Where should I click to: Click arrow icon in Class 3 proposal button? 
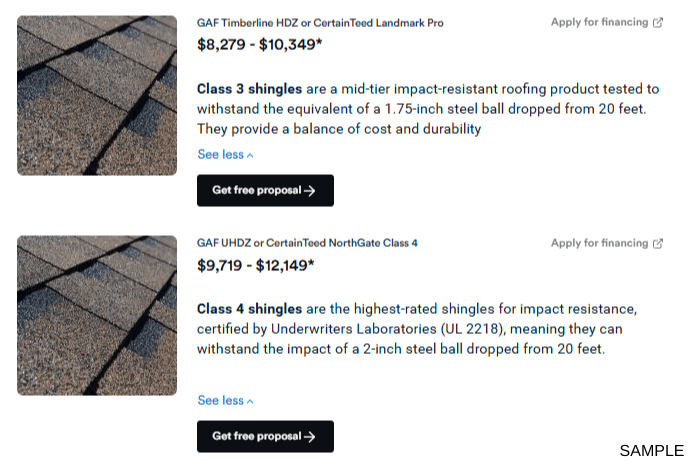click(x=310, y=190)
